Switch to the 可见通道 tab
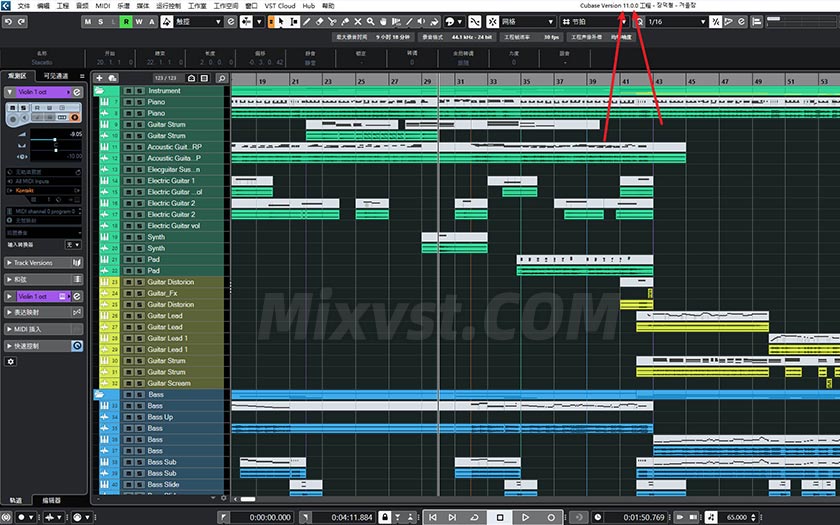840x525 pixels. click(x=55, y=76)
